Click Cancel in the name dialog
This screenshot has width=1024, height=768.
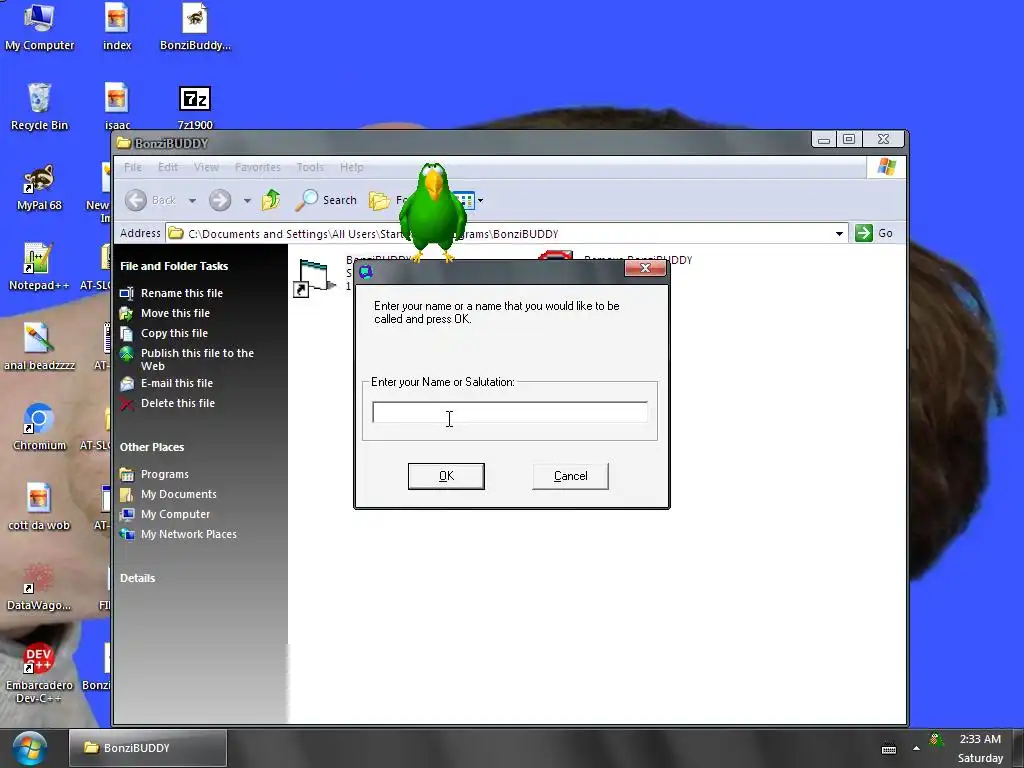click(570, 476)
